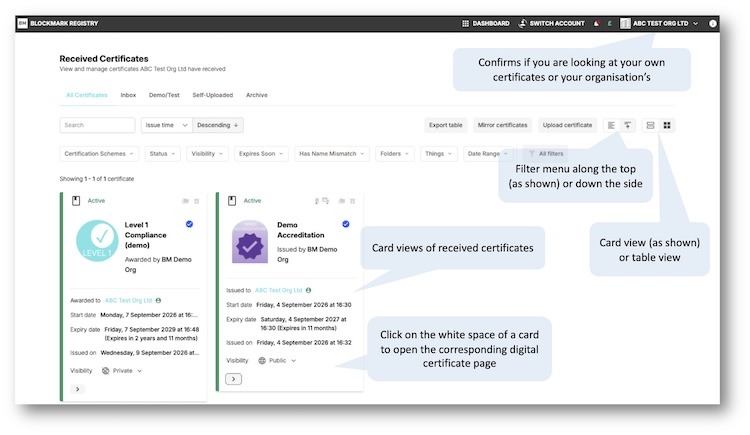Change Private visibility on Level 1 card
This screenshot has width=750, height=435.
[122, 371]
